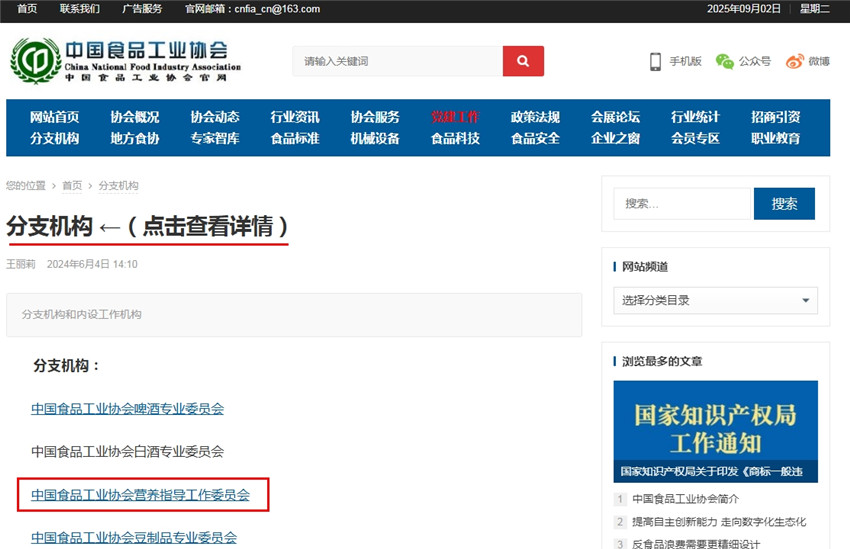The height and width of the screenshot is (549, 850).
Task: Click 分支机构 in the breadcrumb
Action: point(118,186)
